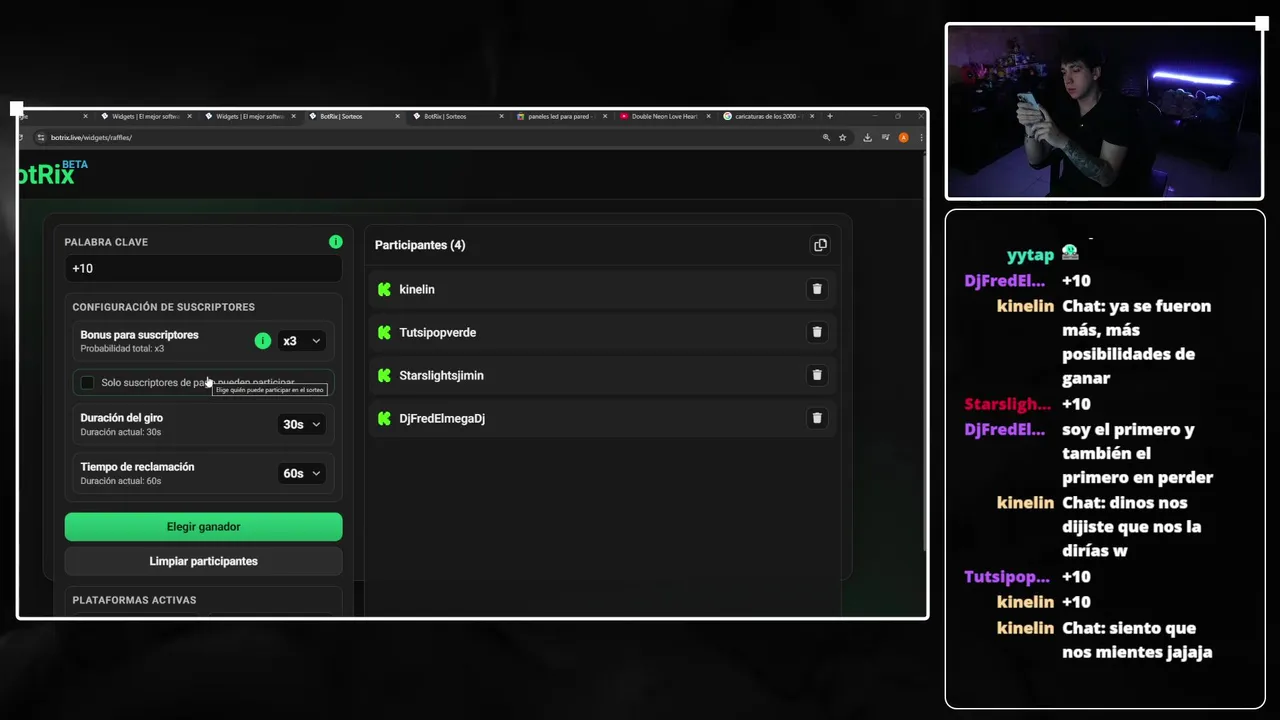This screenshot has width=1280, height=720.
Task: Click participant name kinelin in list
Action: 417,289
